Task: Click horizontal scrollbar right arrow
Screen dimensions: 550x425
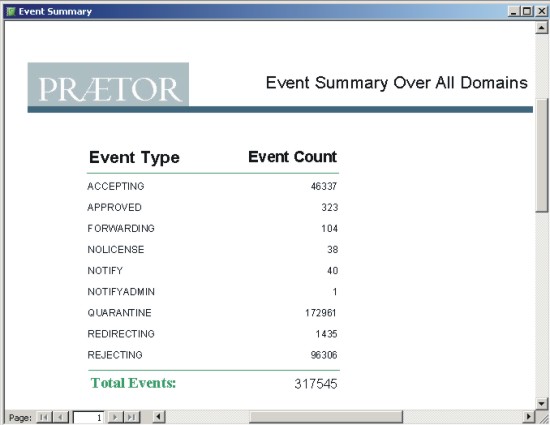Action: (529, 417)
